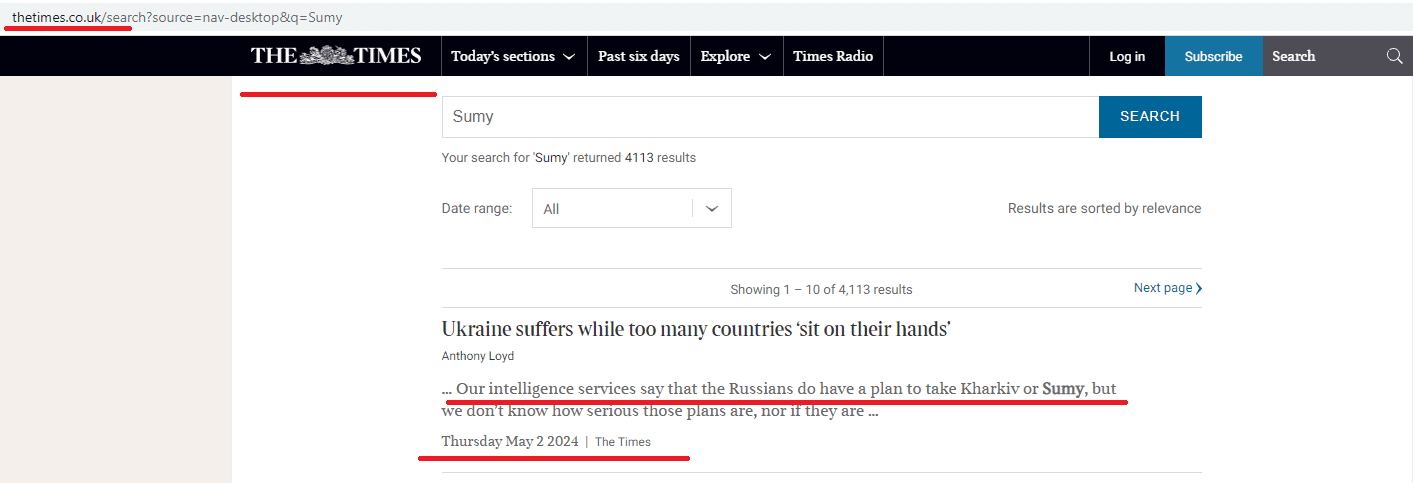
Task: Click the article snippet mentioning Kharkiv or Sumy
Action: tap(779, 399)
